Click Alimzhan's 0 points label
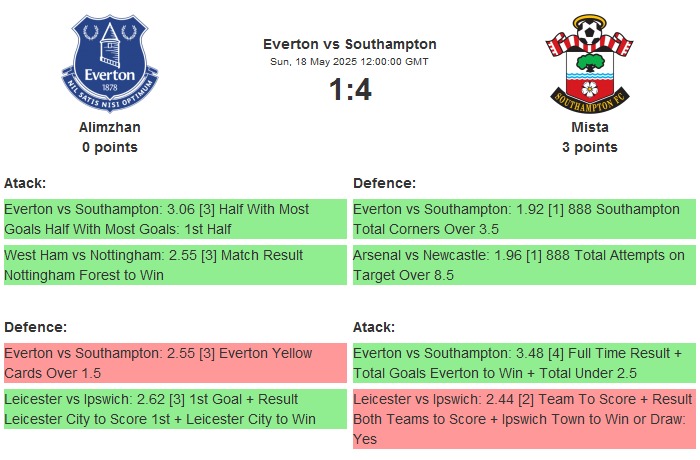This screenshot has height=460, width=700. click(110, 147)
